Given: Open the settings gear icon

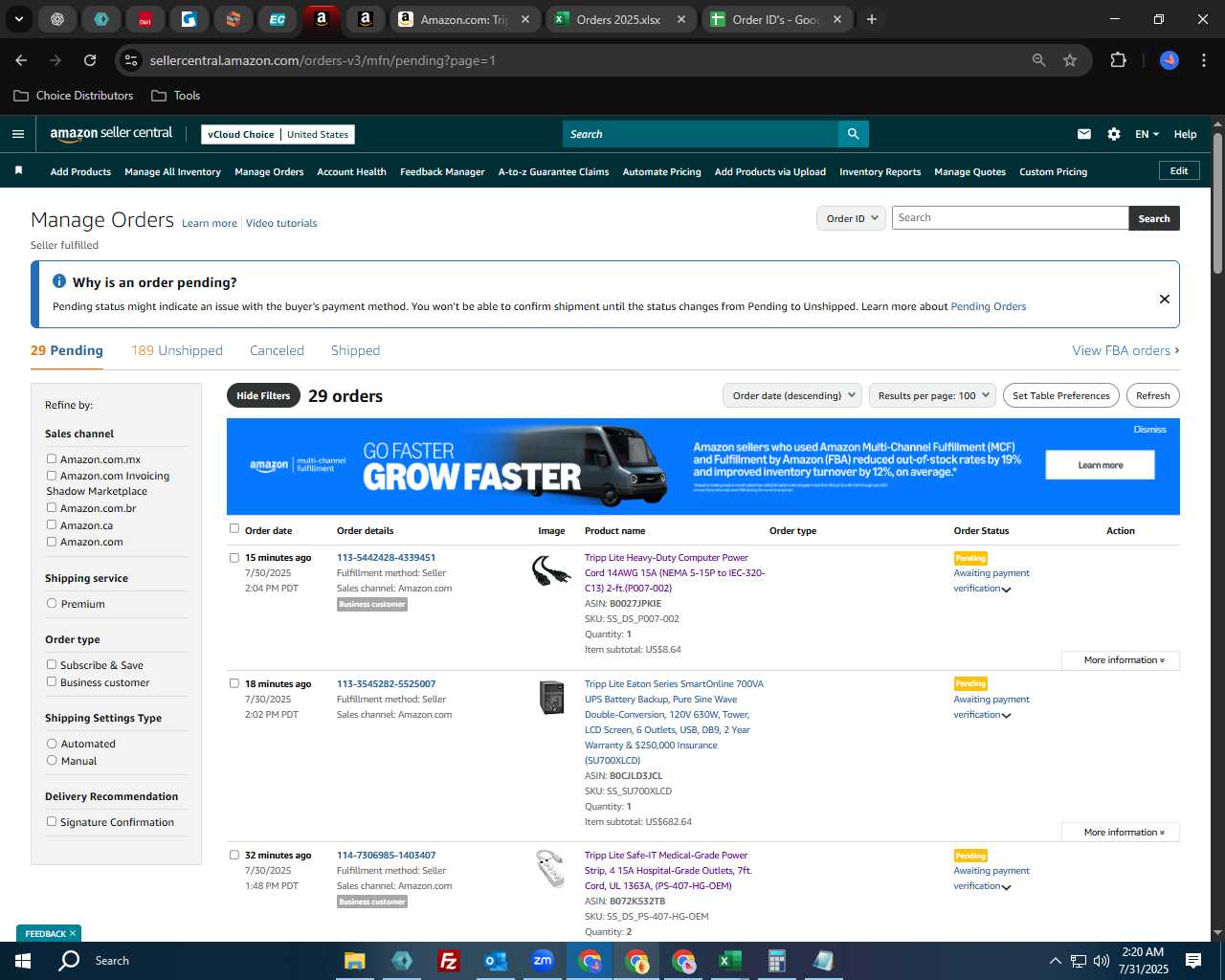Looking at the screenshot, I should pyautogui.click(x=1114, y=134).
